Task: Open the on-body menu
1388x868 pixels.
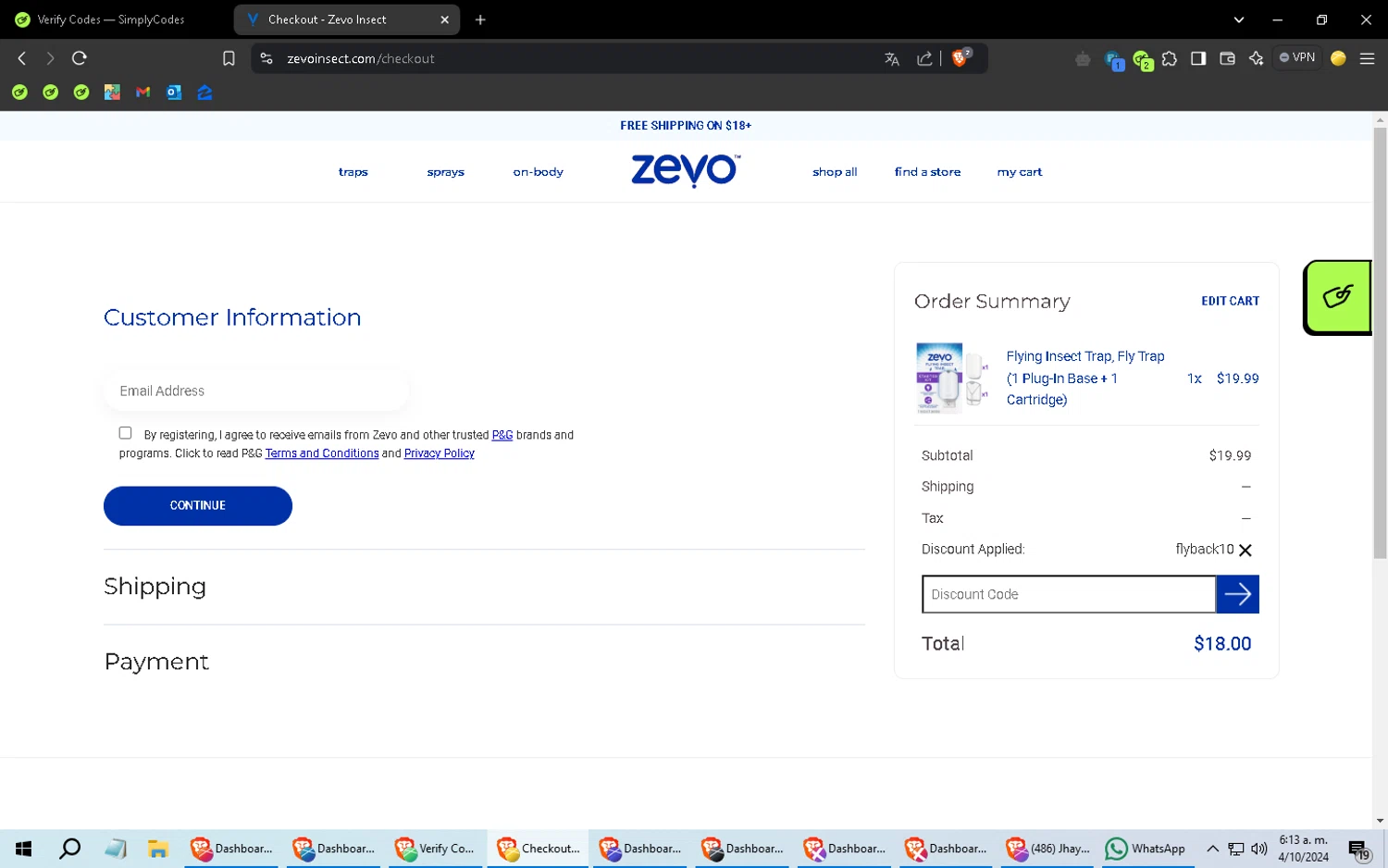Action: (538, 172)
